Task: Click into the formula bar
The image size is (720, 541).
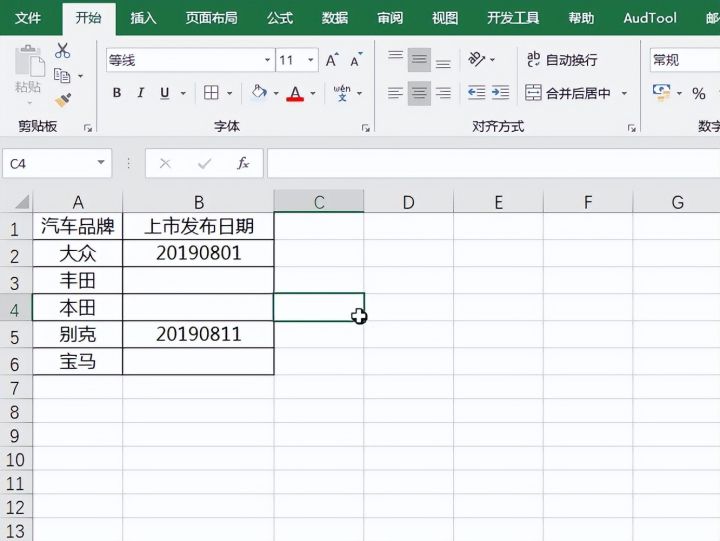Action: coord(494,163)
